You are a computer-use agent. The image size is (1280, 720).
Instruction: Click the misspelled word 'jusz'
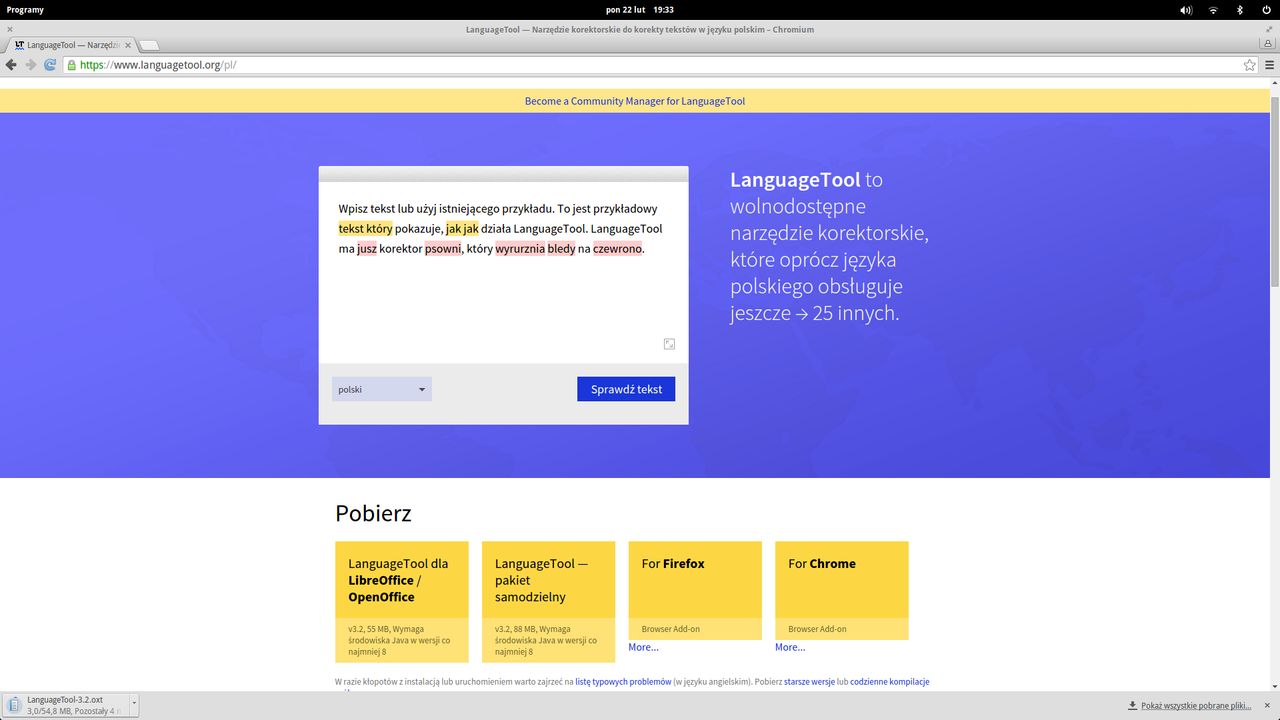click(367, 249)
